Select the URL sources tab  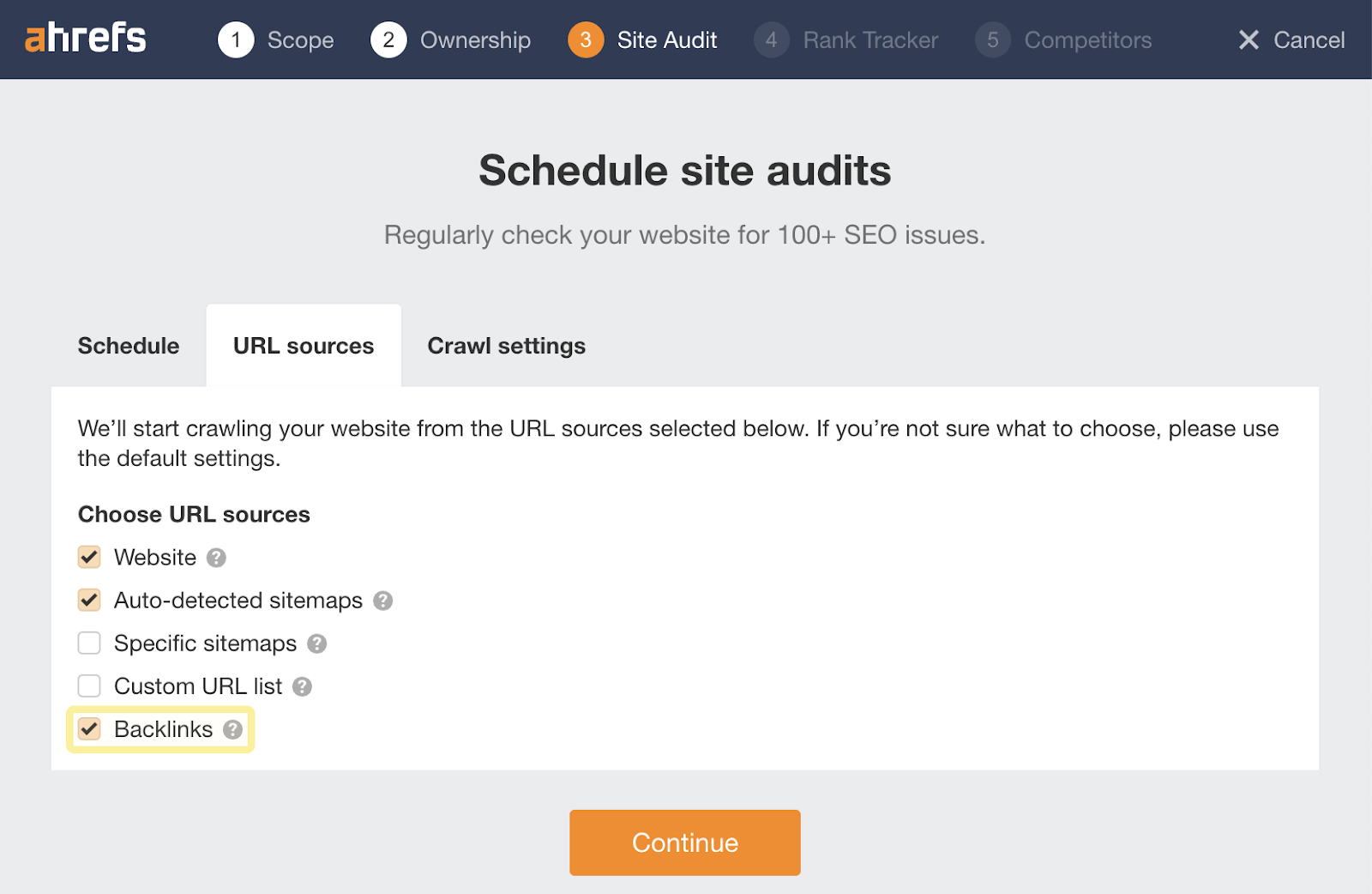303,346
